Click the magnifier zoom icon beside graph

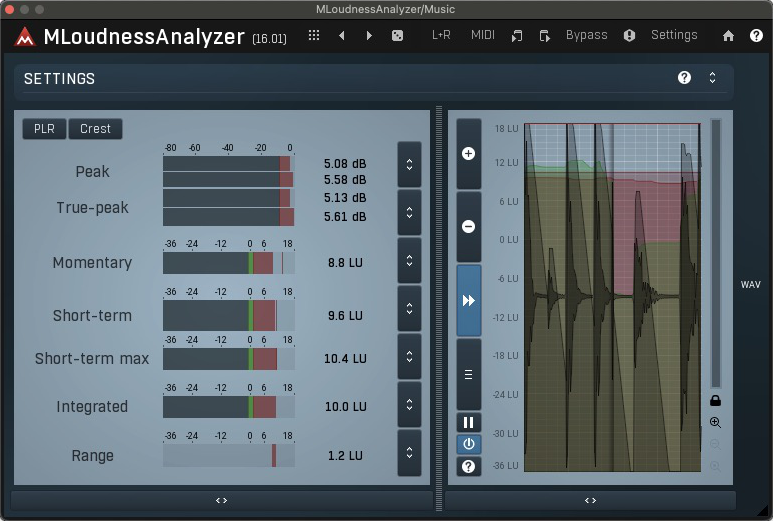pyautogui.click(x=715, y=423)
